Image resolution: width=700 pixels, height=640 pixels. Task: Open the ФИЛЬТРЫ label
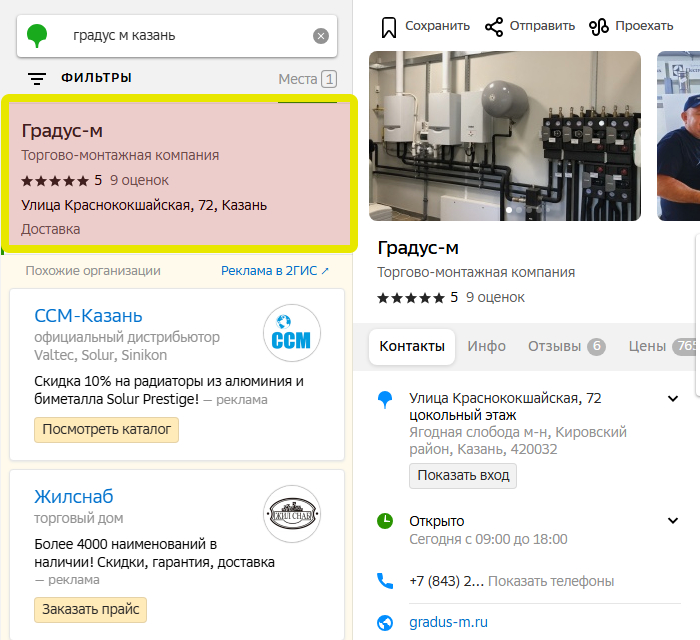tap(96, 78)
